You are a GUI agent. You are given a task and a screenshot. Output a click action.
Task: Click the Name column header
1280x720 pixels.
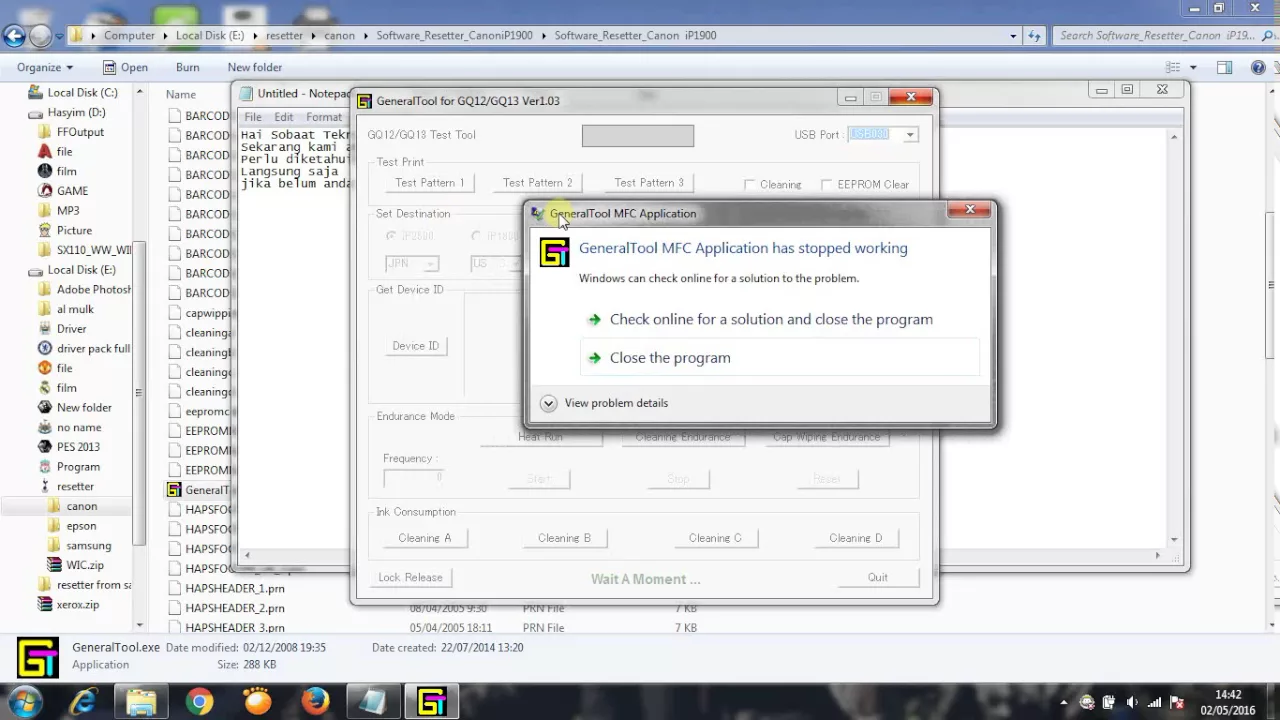click(181, 94)
